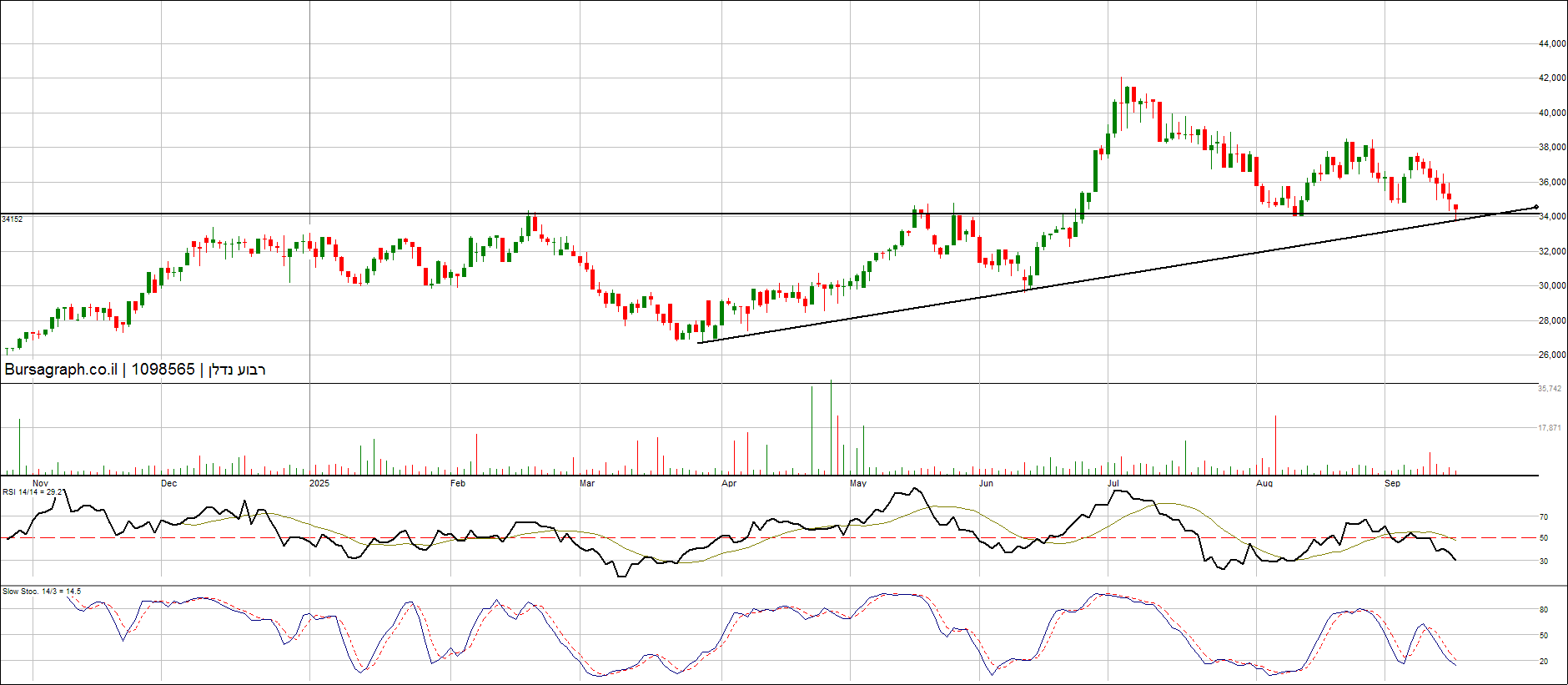Viewport: 1568px width, 685px height.
Task: Click the Hebrew stock name רבוע נדלן
Action: [237, 370]
